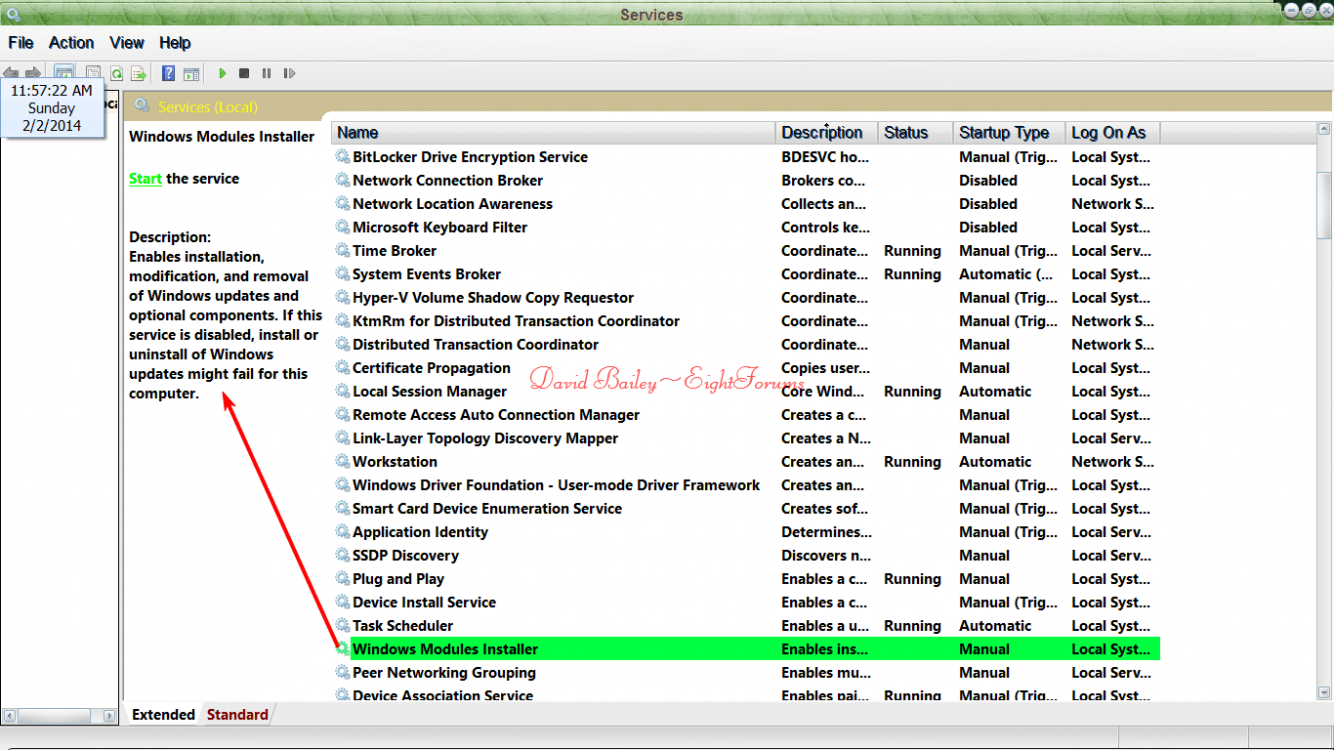
Task: Select KtmRm for Distributed Transaction Coordinator
Action: pyautogui.click(x=516, y=321)
